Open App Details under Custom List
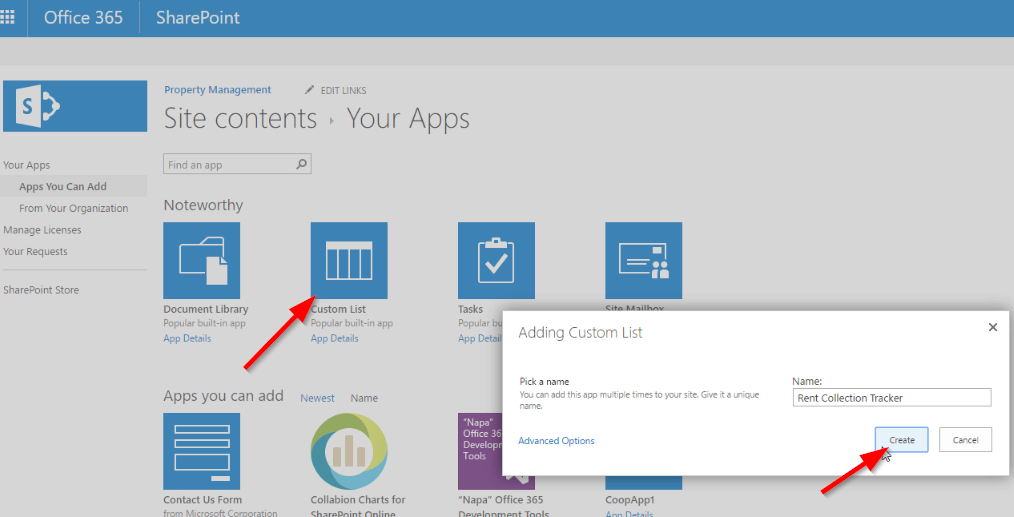 coord(334,338)
